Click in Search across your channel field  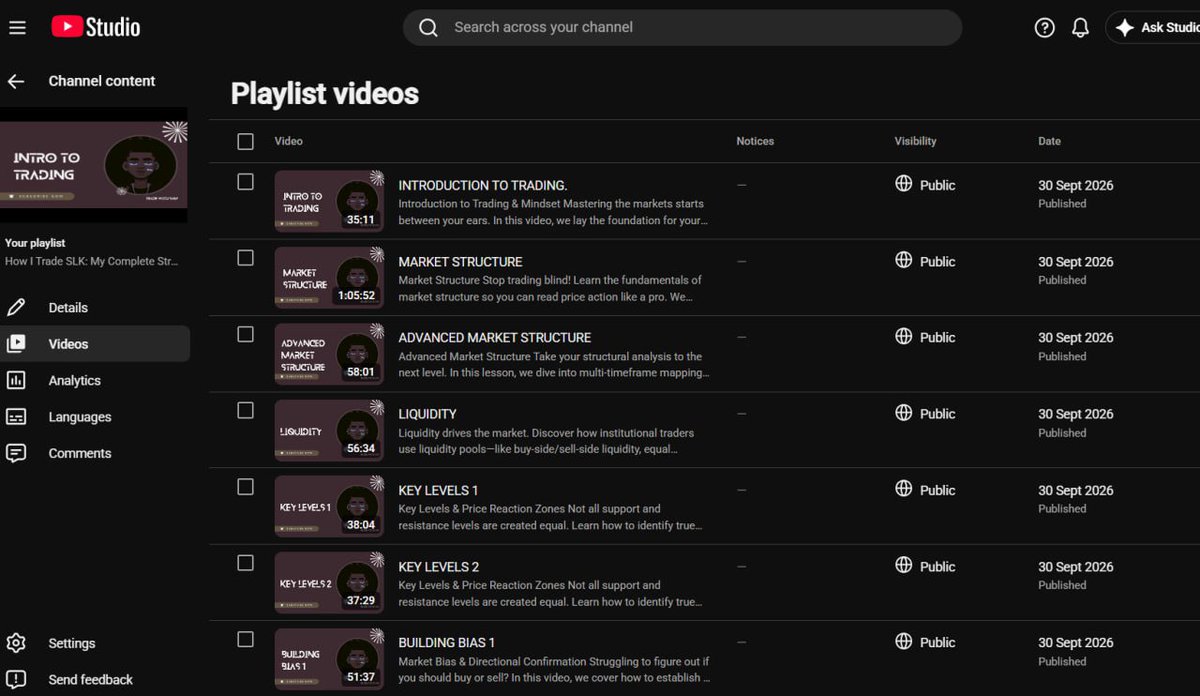pyautogui.click(x=682, y=28)
